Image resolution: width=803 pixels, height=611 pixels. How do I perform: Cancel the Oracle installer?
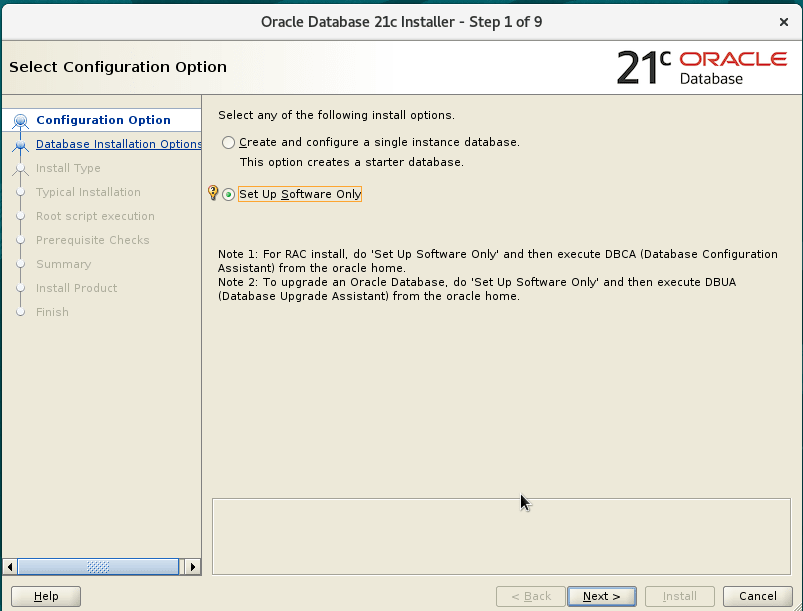pyautogui.click(x=757, y=596)
